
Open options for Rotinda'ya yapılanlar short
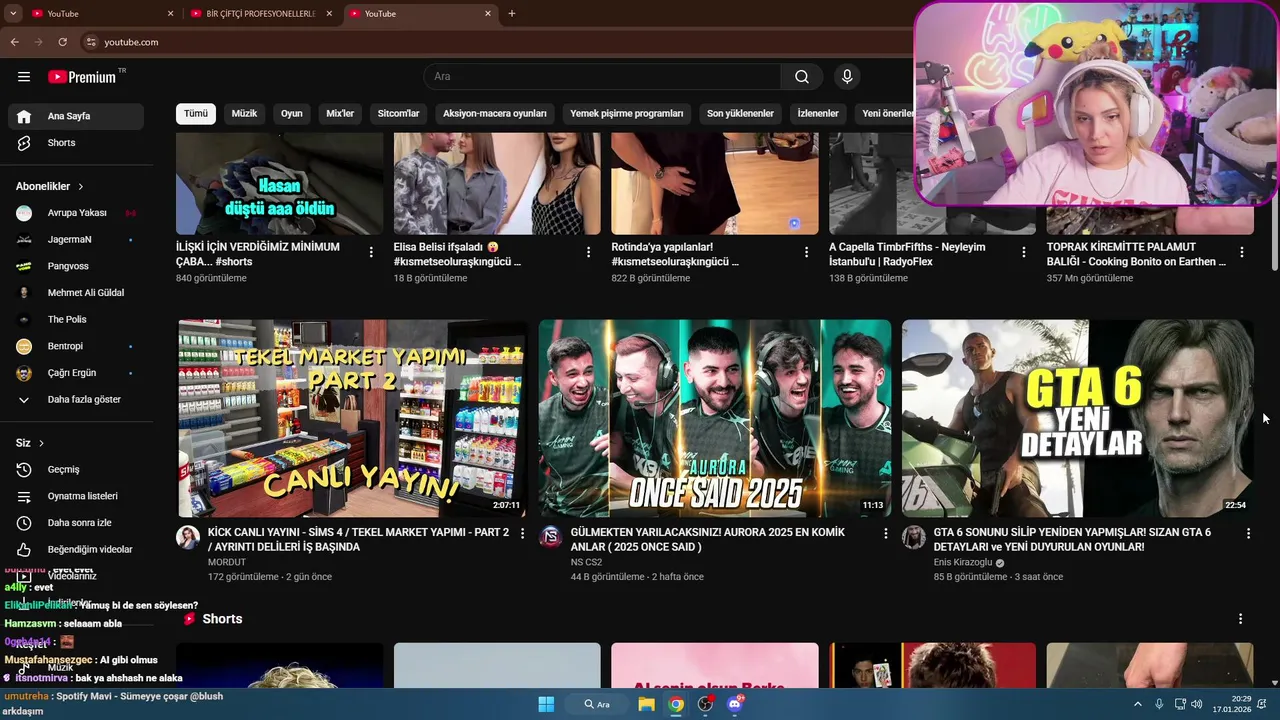tap(806, 253)
